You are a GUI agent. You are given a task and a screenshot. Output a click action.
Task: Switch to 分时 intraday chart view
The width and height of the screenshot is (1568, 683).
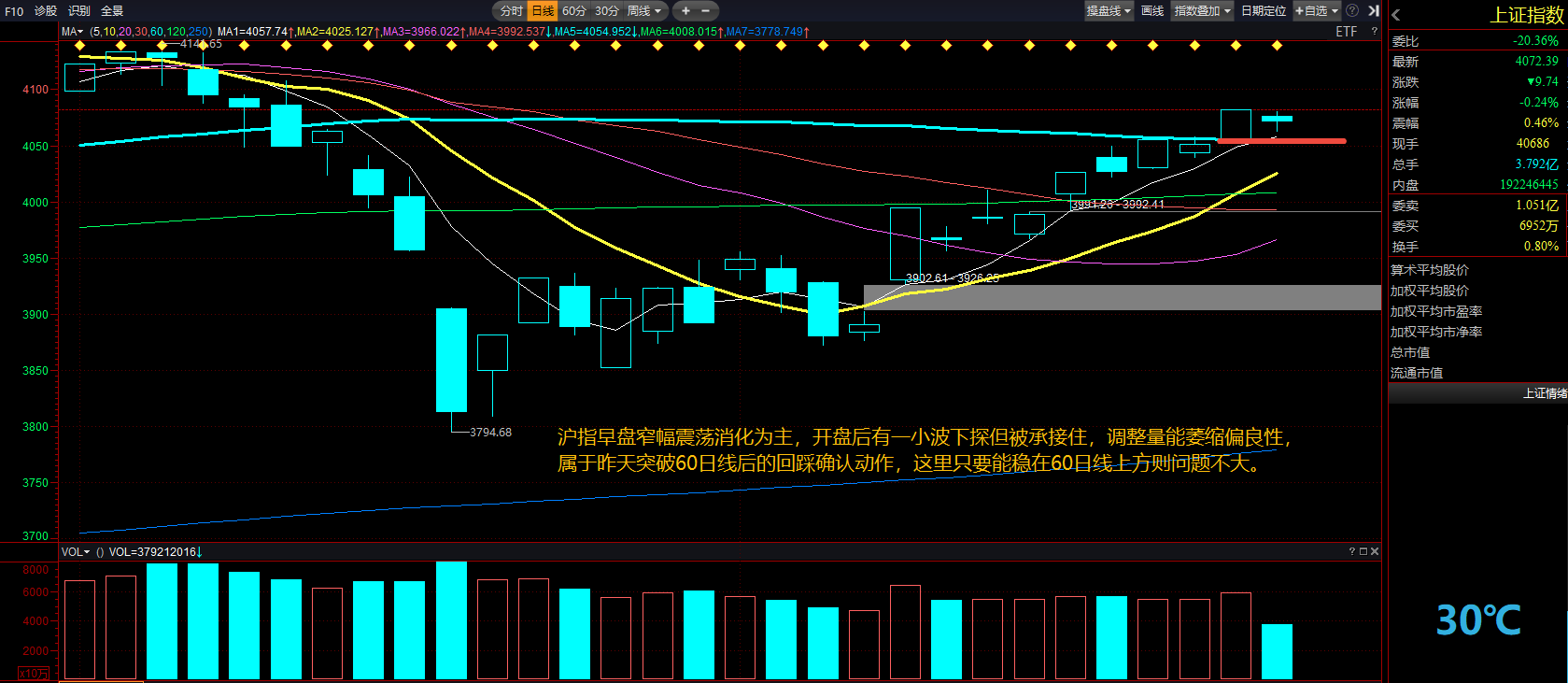[511, 11]
